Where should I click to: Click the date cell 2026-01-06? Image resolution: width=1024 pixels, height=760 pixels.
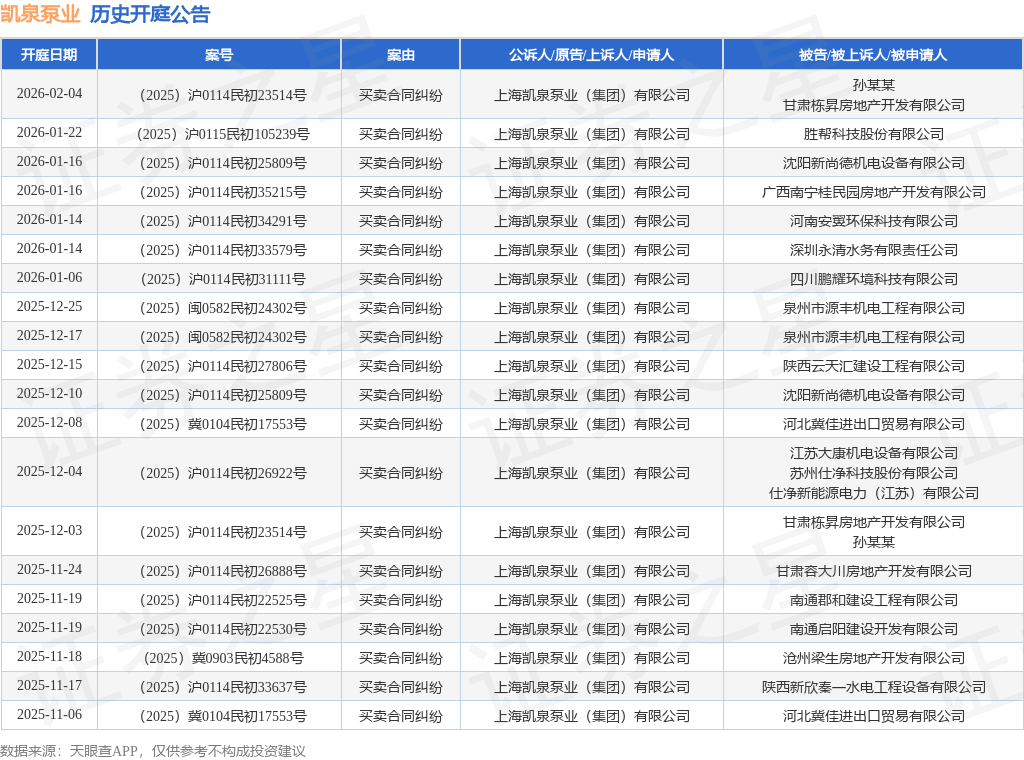(50, 277)
